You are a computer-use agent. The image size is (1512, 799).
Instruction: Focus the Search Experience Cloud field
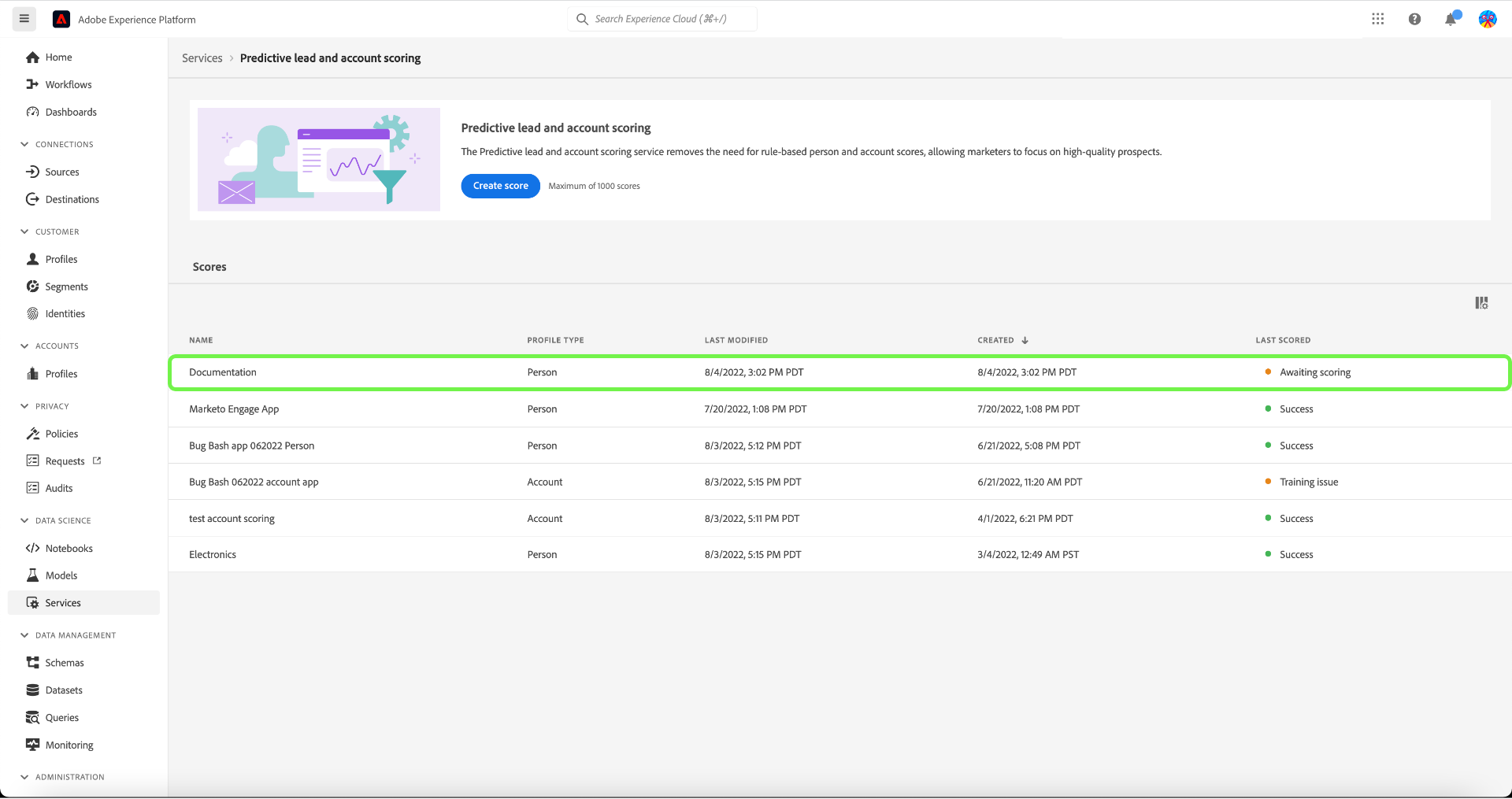coord(662,19)
